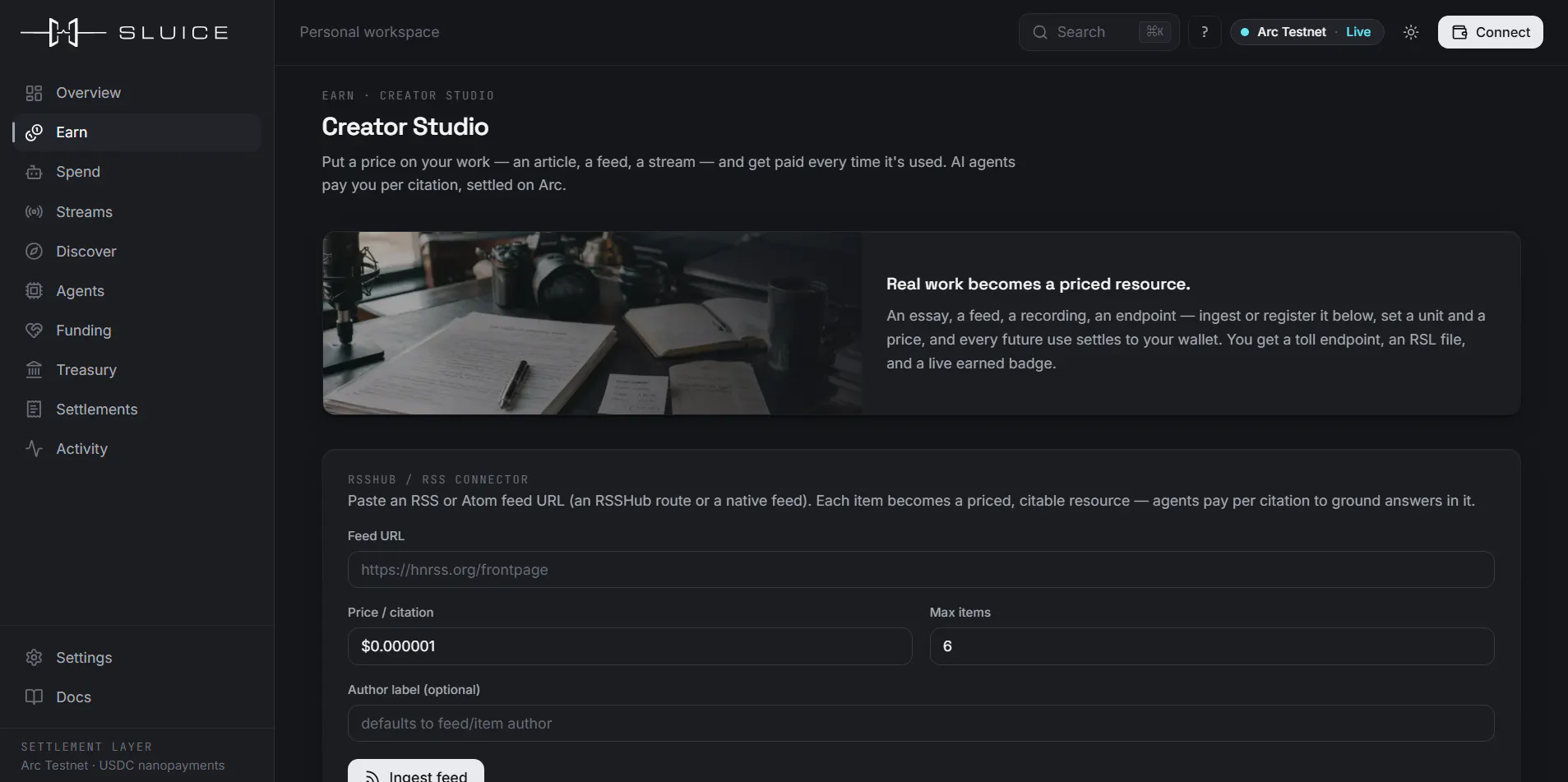The image size is (1568, 782).
Task: Click the Settlements document icon
Action: click(34, 410)
